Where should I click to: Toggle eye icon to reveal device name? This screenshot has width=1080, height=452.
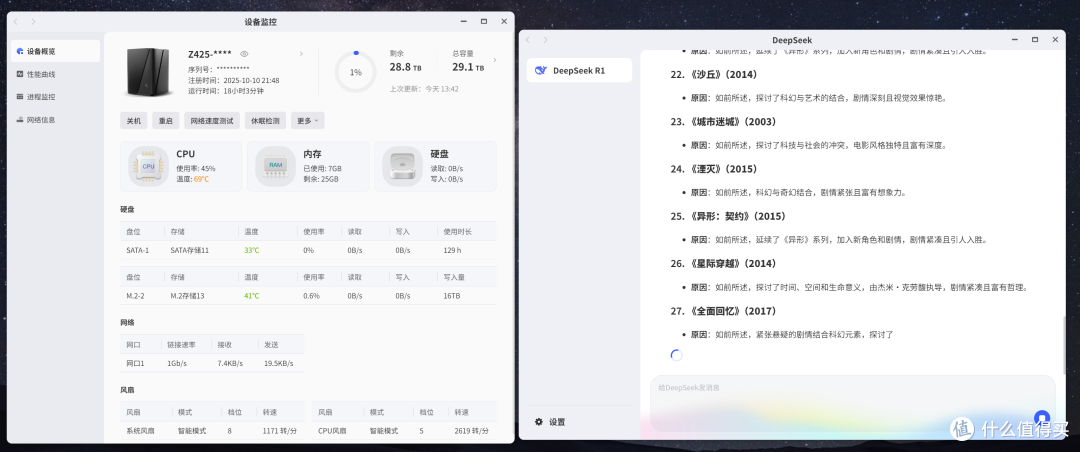[244, 54]
